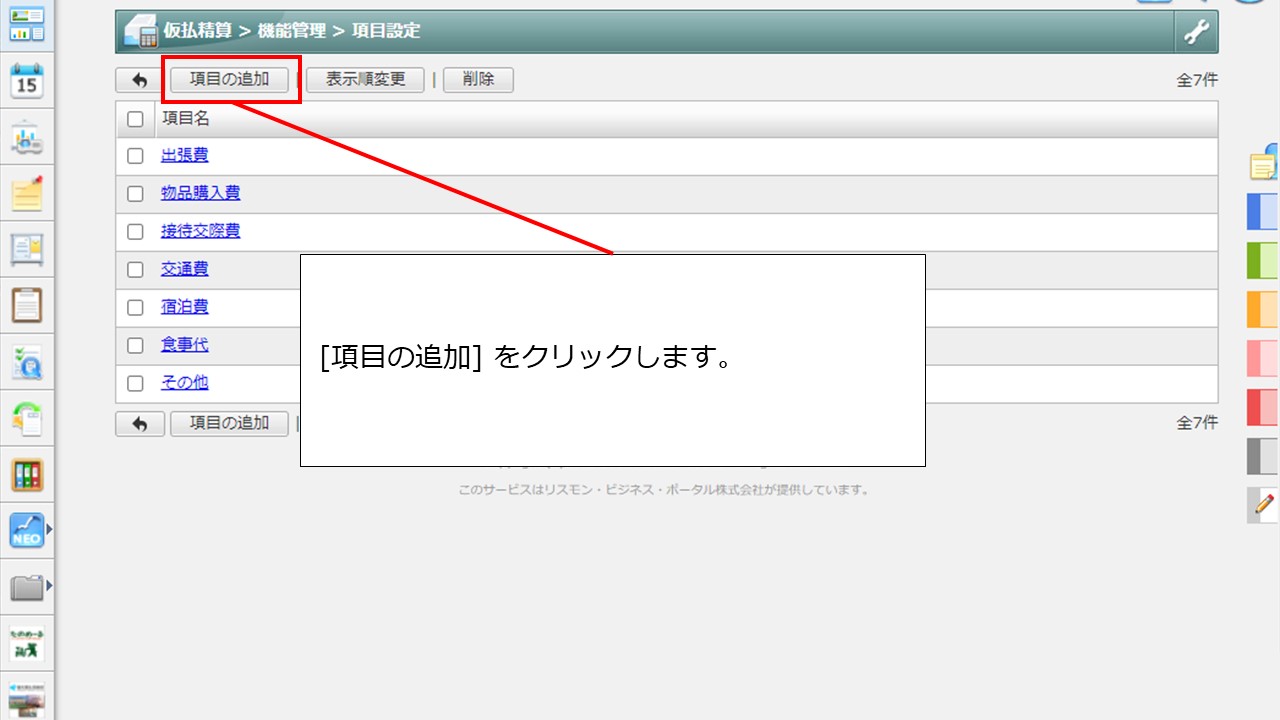Click the wrench settings icon in header
The width and height of the screenshot is (1280, 720).
(1196, 32)
